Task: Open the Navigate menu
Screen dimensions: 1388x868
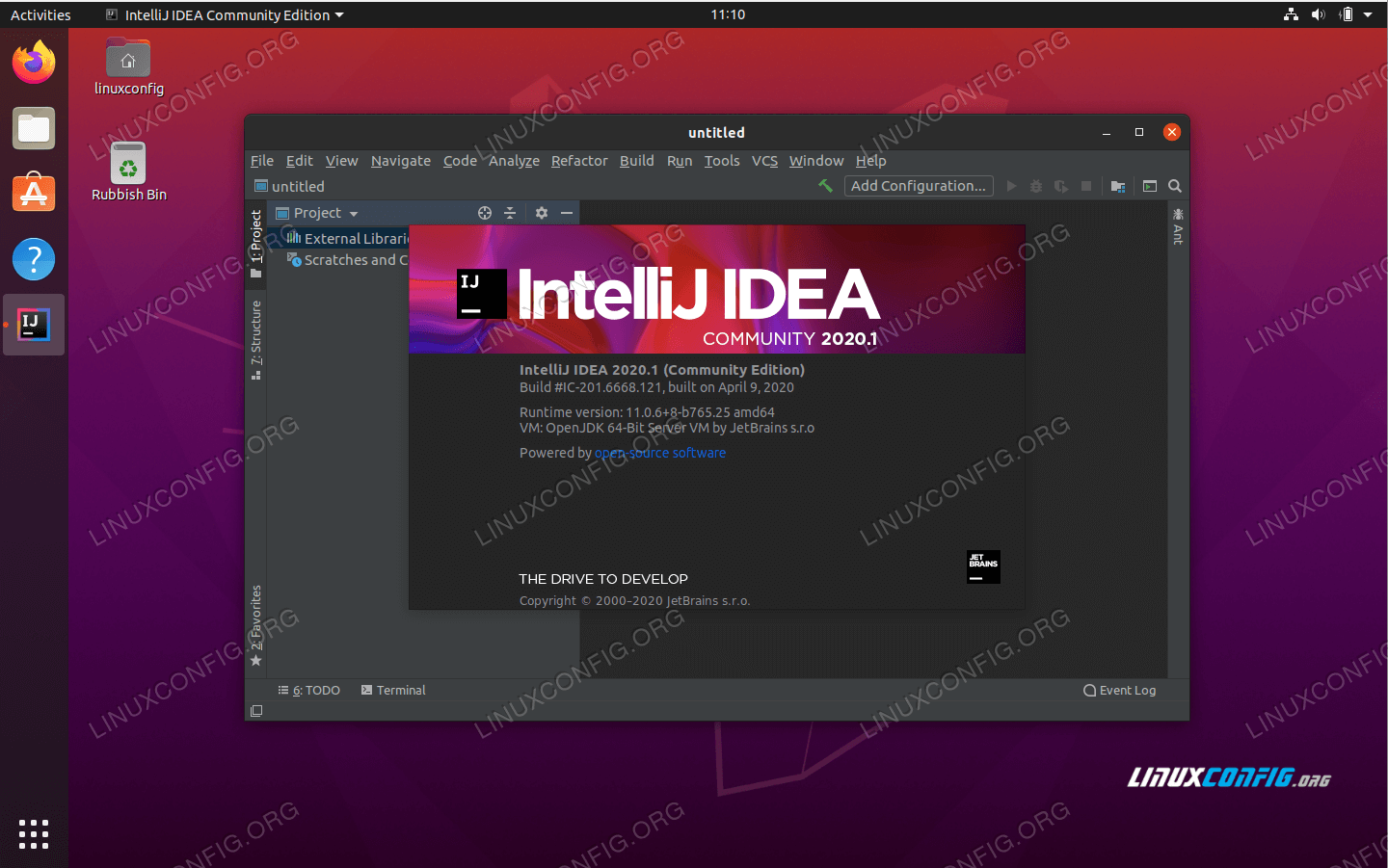Action: tap(401, 161)
